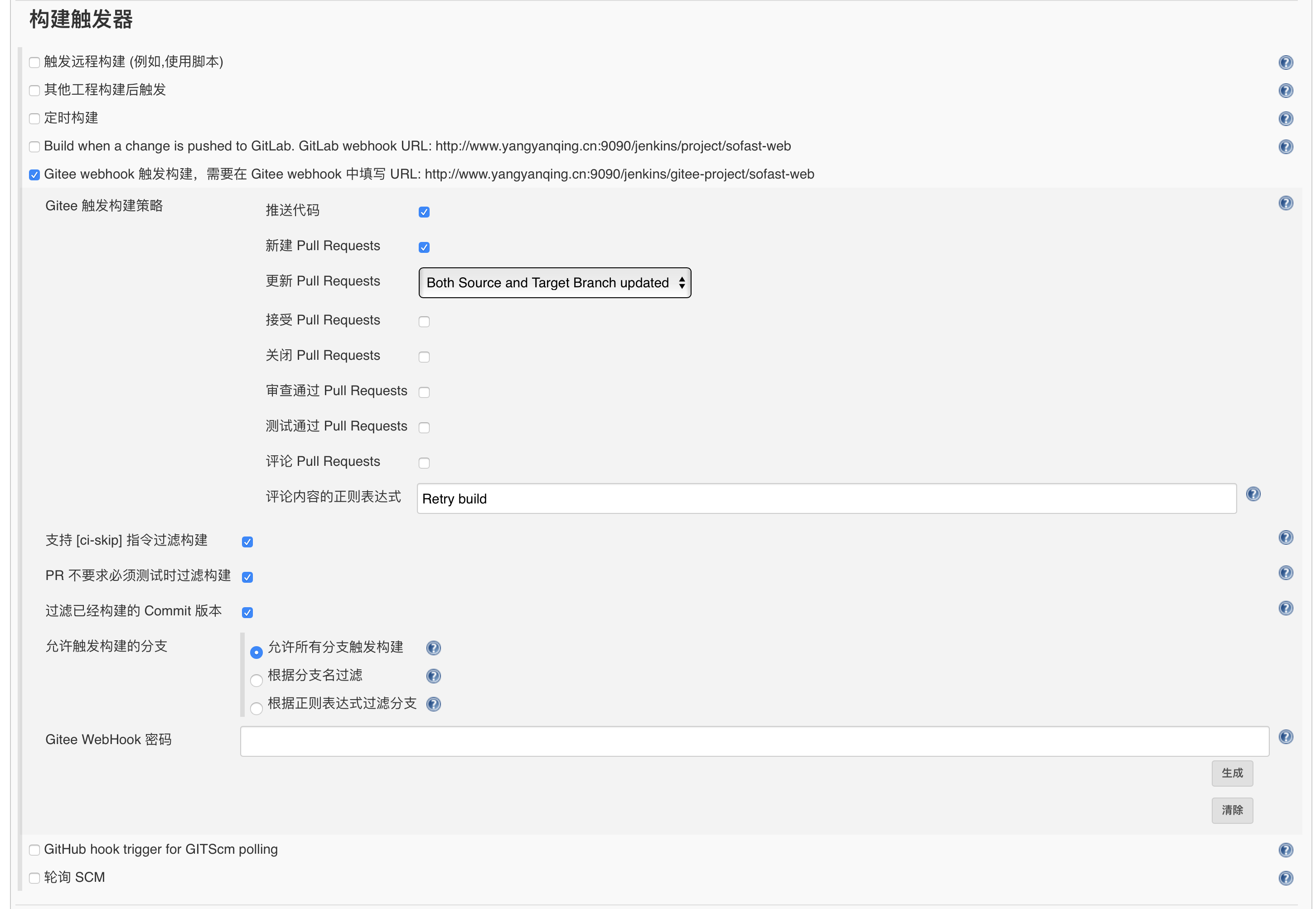Viewport: 1316px width, 909px height.
Task: Uncheck the 推送代码 trigger
Action: tap(424, 211)
